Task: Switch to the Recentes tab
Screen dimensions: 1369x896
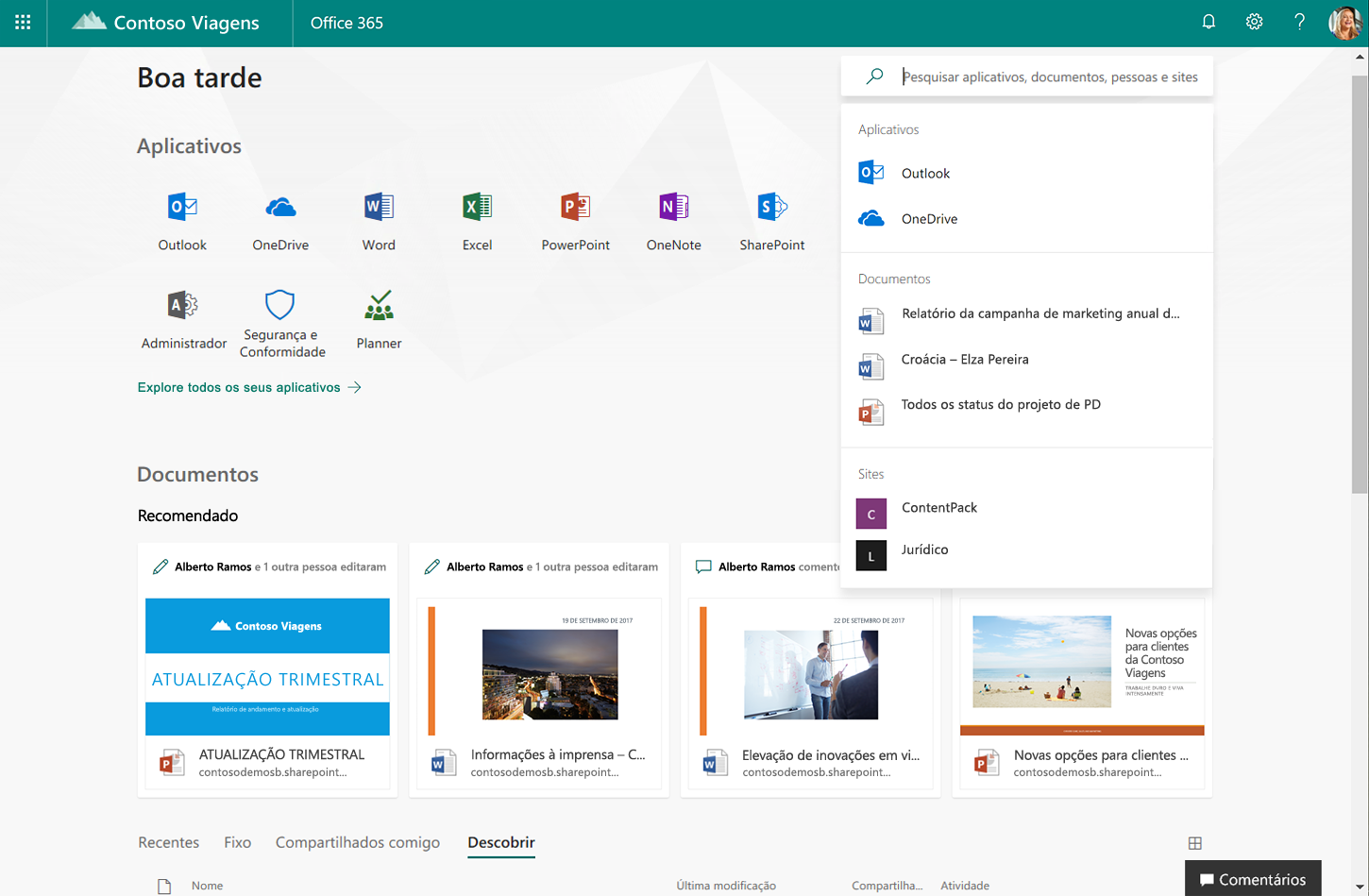Action: 168,842
